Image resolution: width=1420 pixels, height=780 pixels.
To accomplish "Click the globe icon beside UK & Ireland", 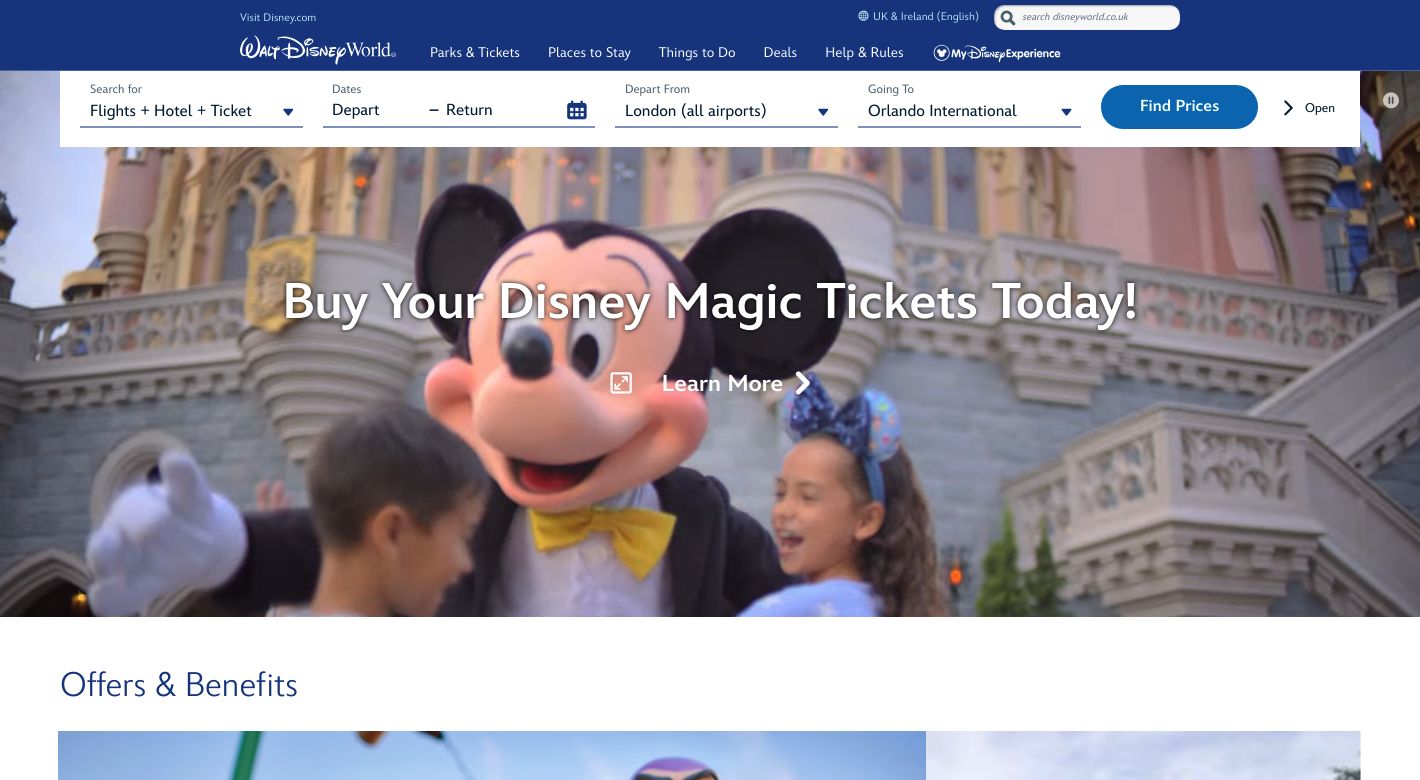I will click(863, 16).
